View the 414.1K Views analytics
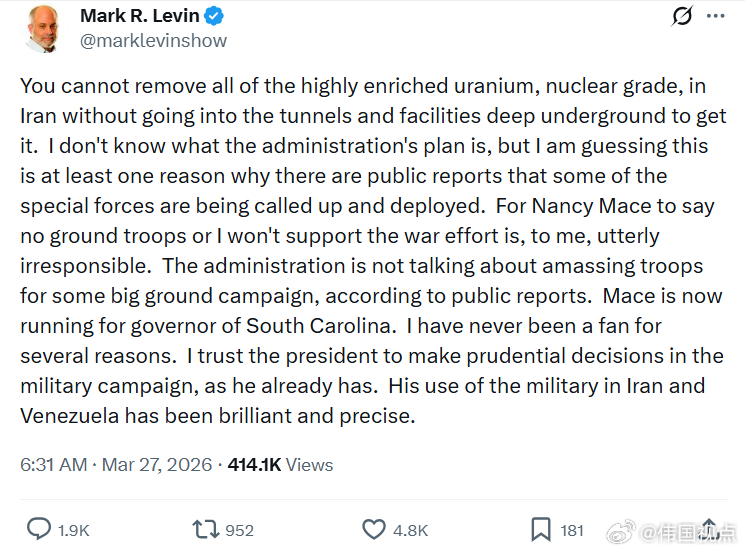Viewport: 745px width, 552px height. pyautogui.click(x=280, y=465)
